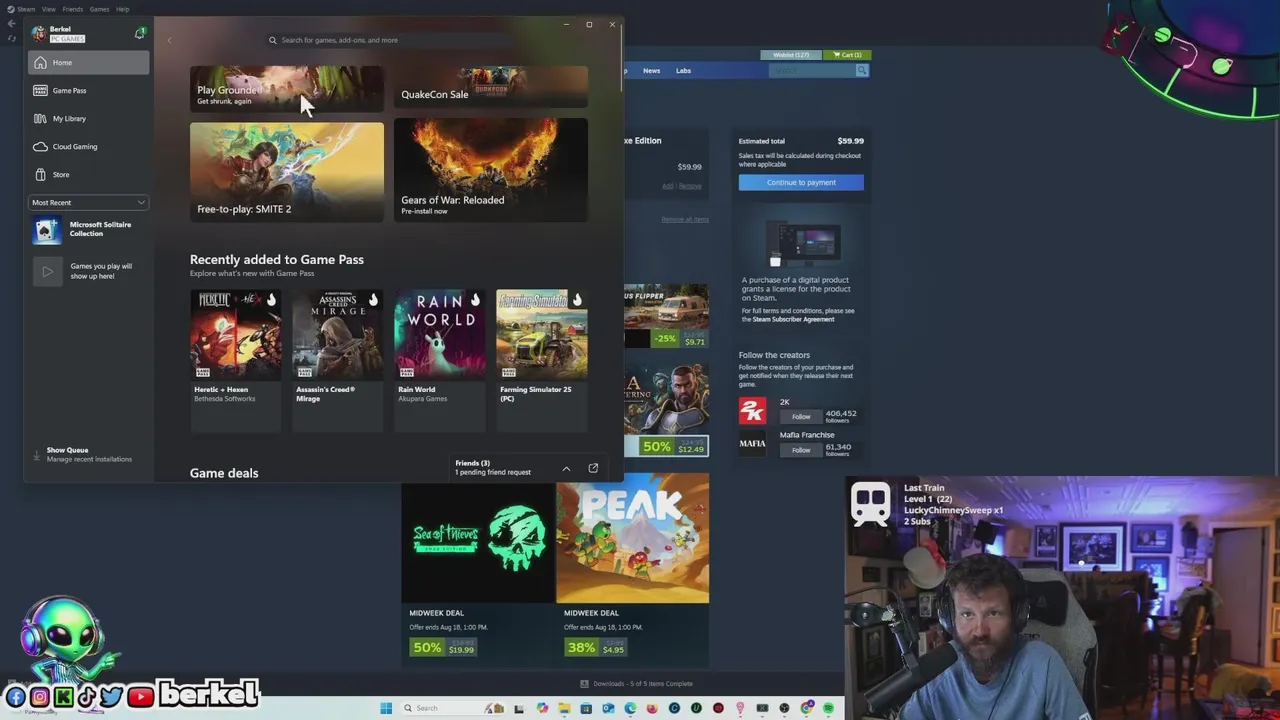Open Free-to-play SMITE 2 tile
Screen dimensions: 1280x720
click(x=286, y=170)
